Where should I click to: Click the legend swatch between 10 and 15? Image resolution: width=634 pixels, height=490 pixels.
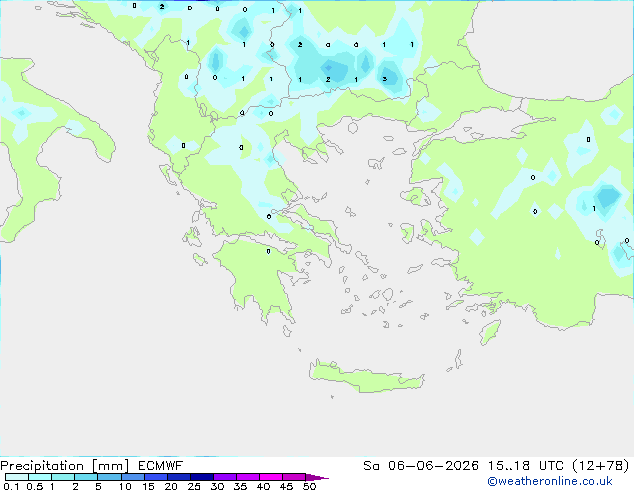coord(132,477)
